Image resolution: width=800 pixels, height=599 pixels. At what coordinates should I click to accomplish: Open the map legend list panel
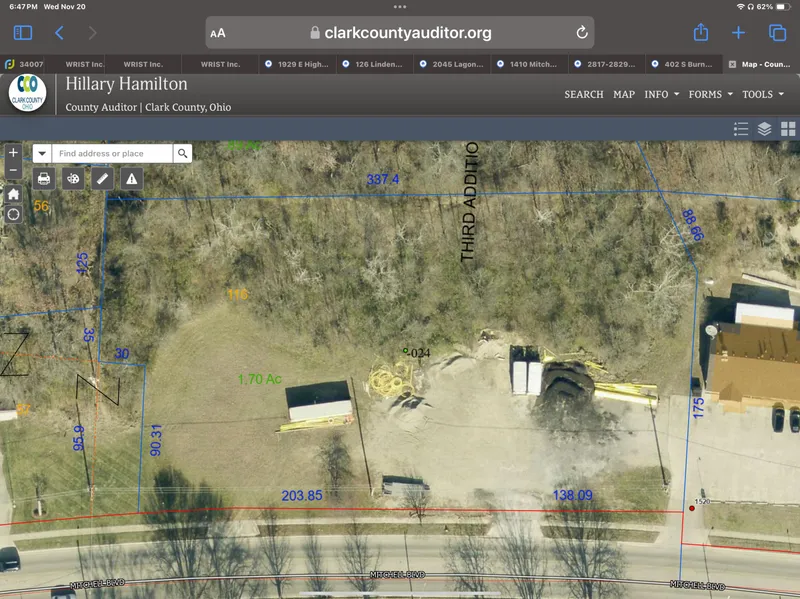pyautogui.click(x=741, y=128)
